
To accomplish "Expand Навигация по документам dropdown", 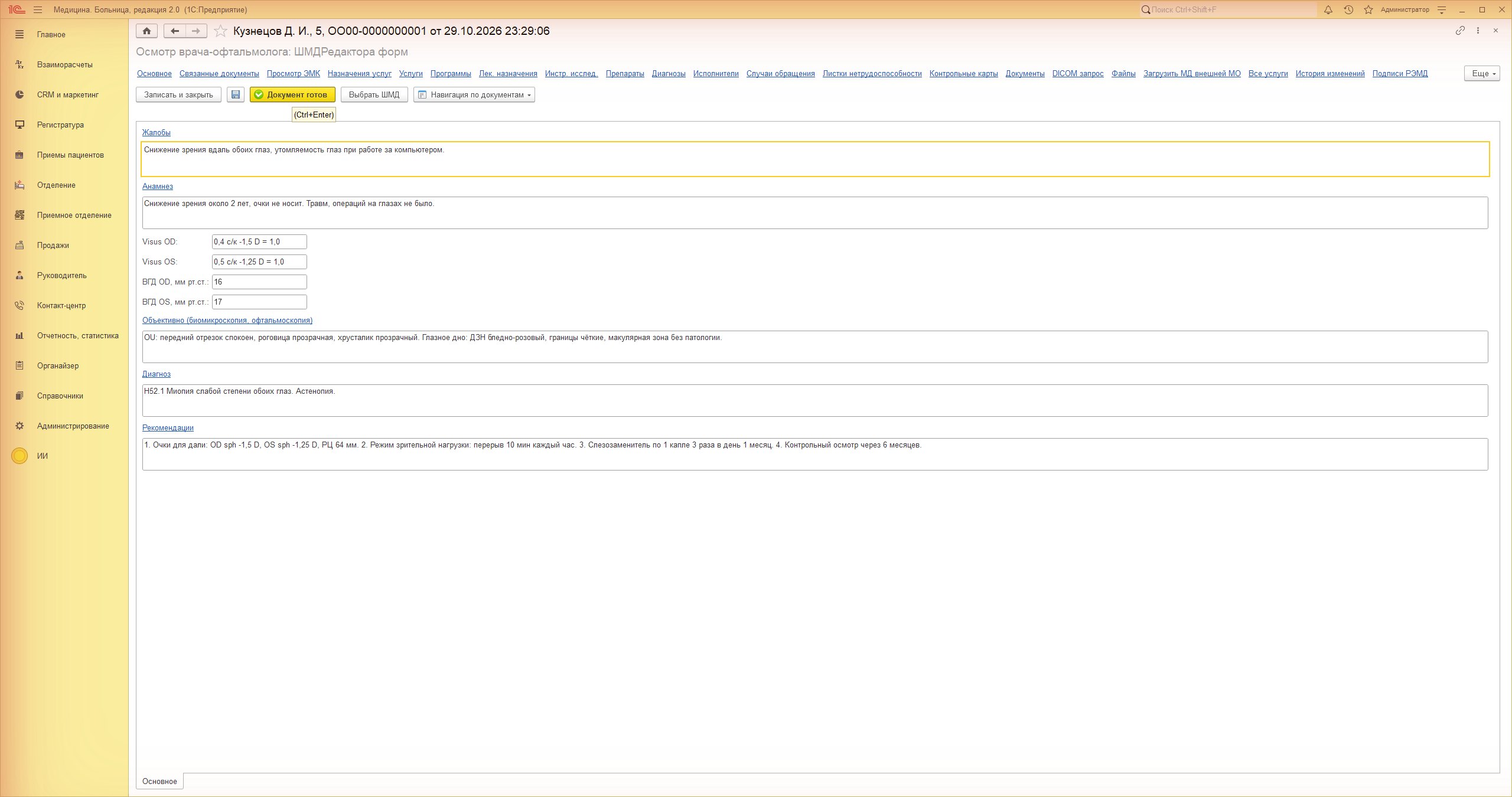I will click(x=474, y=94).
